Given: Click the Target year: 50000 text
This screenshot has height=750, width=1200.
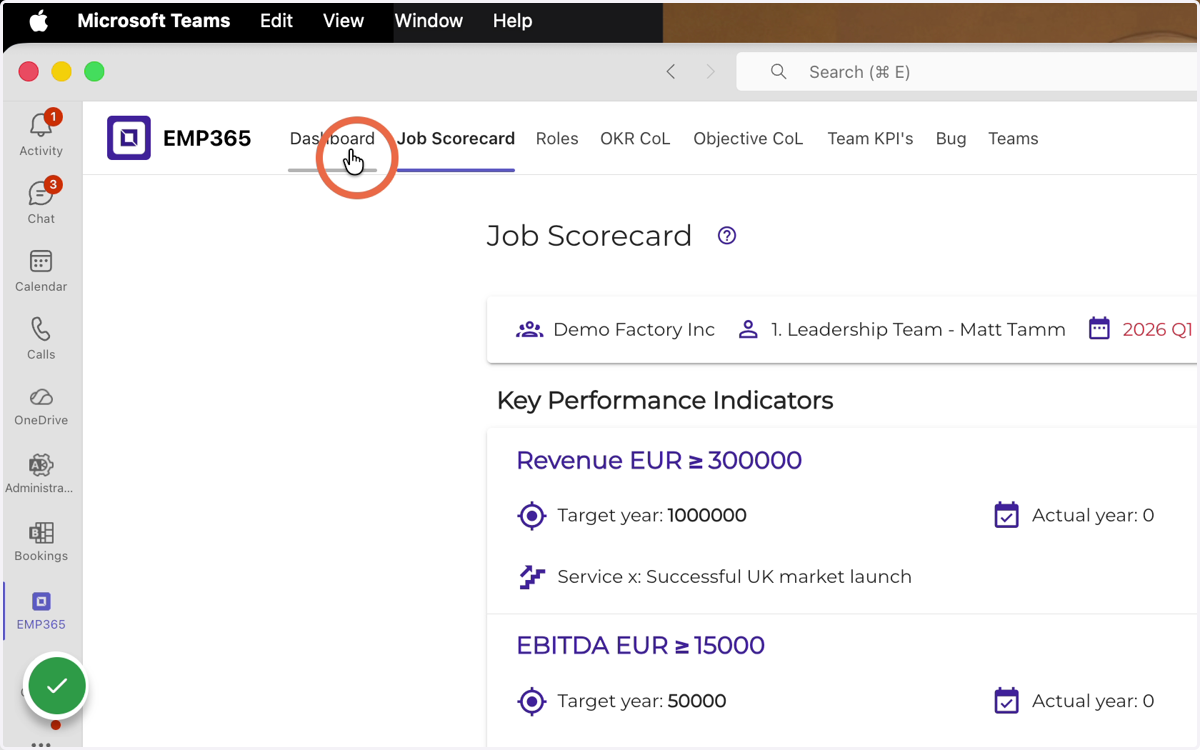Looking at the screenshot, I should click(x=642, y=701).
